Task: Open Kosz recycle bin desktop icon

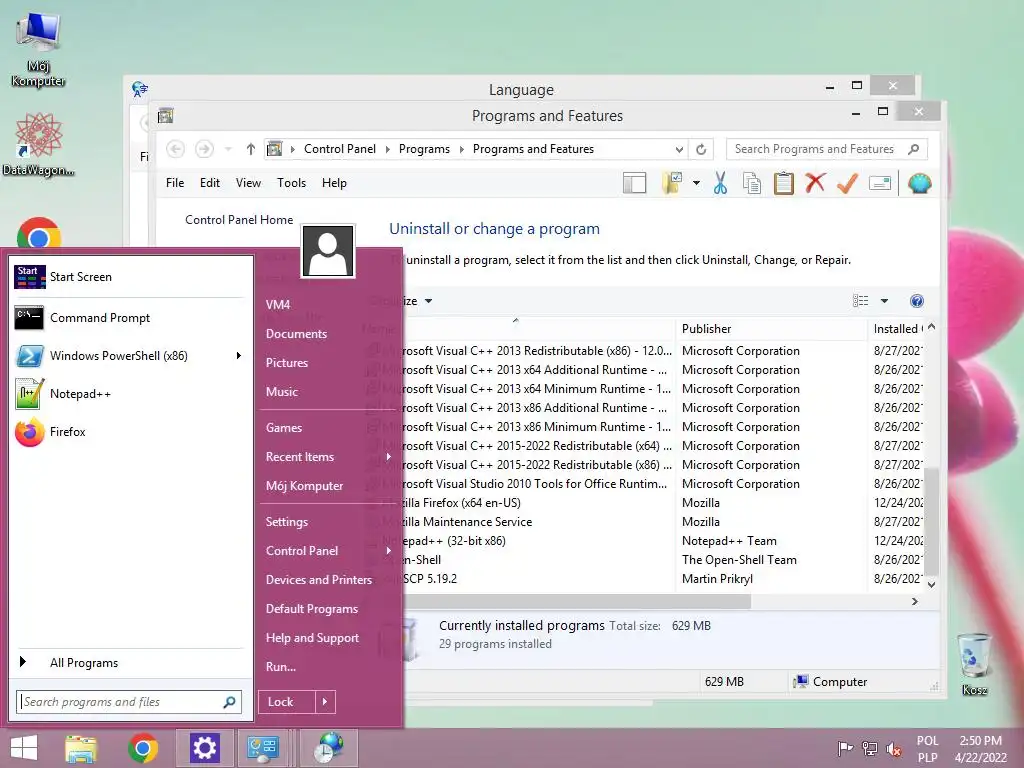Action: (x=974, y=664)
